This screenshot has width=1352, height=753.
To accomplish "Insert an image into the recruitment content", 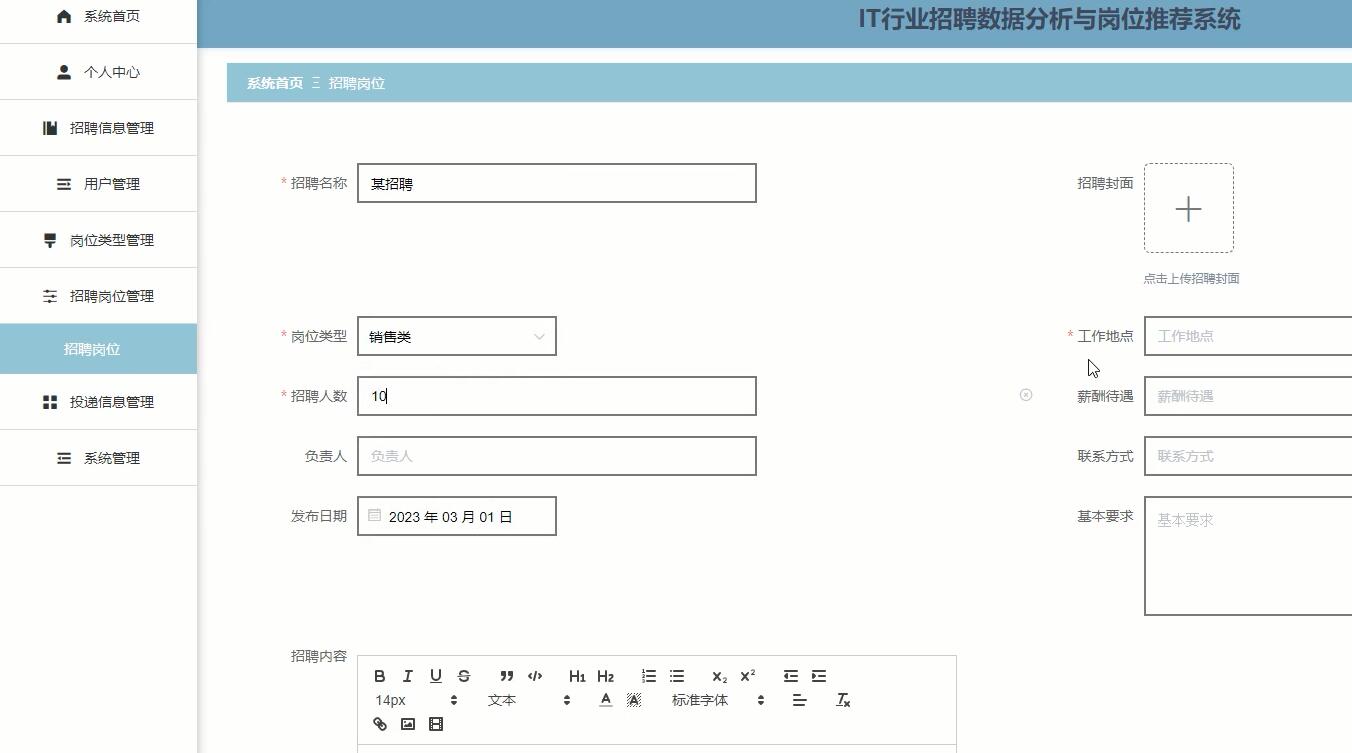I will [x=407, y=723].
